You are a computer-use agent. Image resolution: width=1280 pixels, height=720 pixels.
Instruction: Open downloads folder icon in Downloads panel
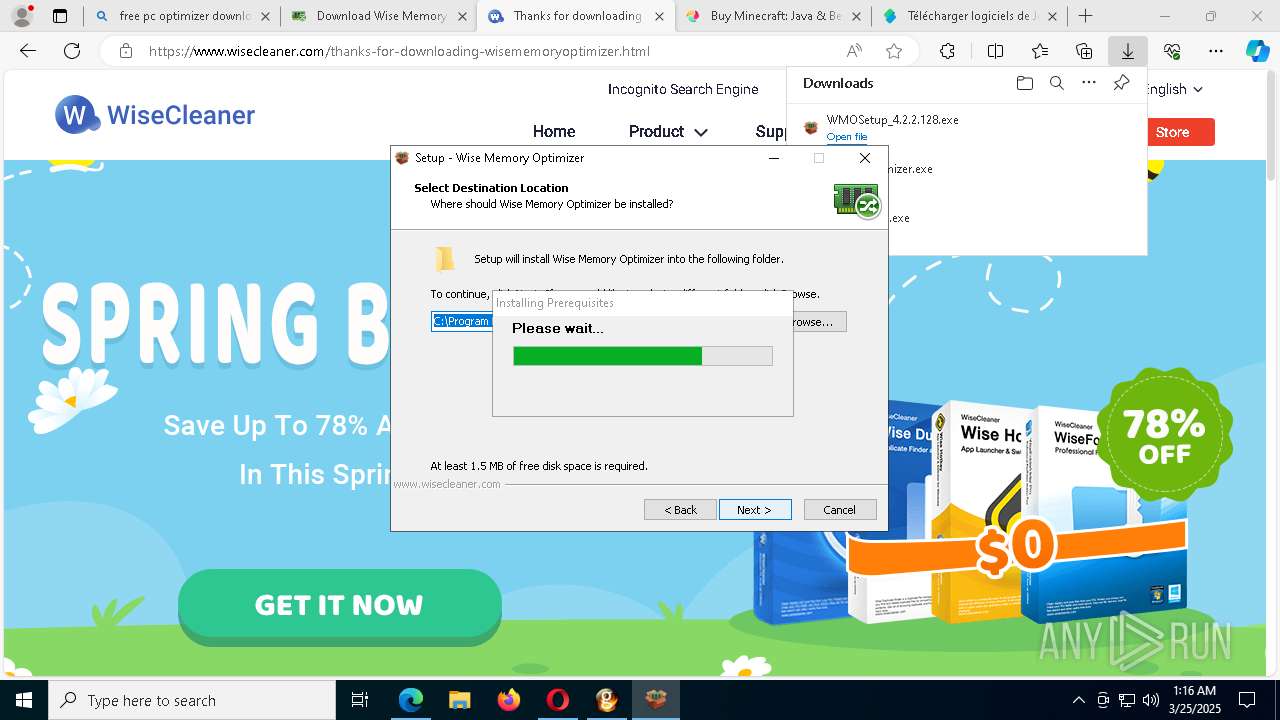coord(1024,83)
